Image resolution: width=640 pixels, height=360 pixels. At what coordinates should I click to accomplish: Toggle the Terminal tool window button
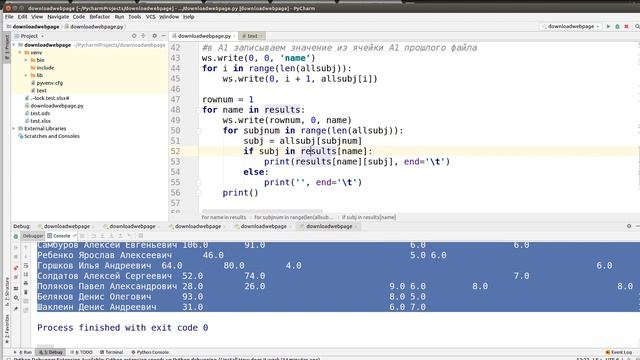point(111,352)
